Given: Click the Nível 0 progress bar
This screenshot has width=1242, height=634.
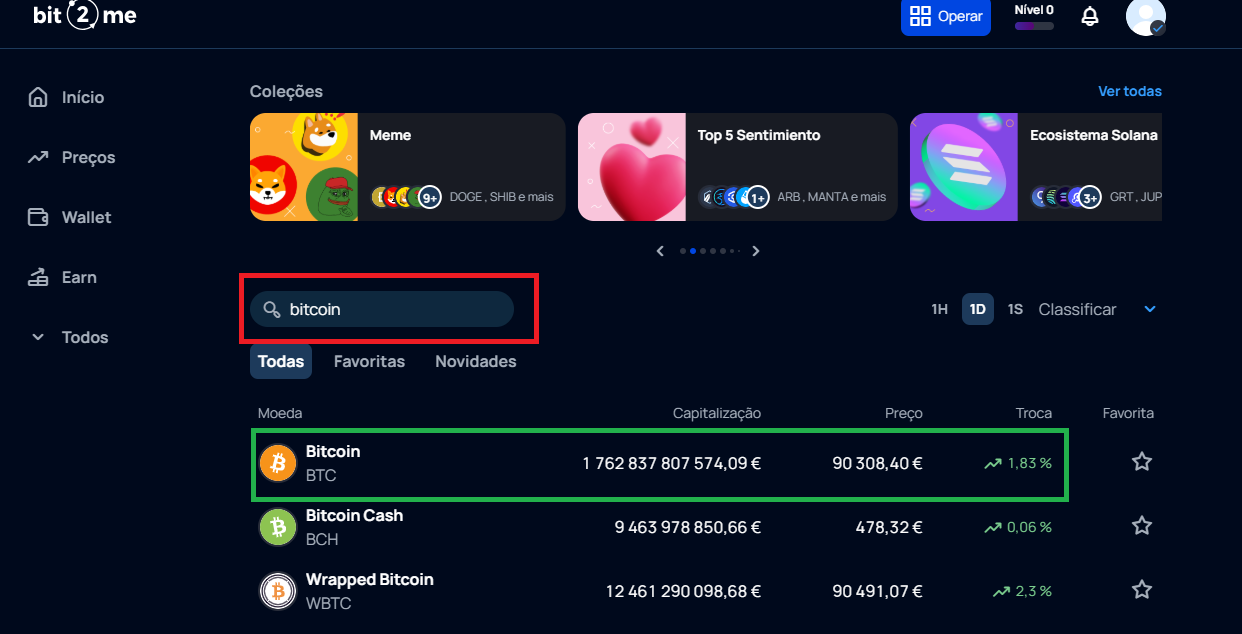Looking at the screenshot, I should click(1034, 26).
